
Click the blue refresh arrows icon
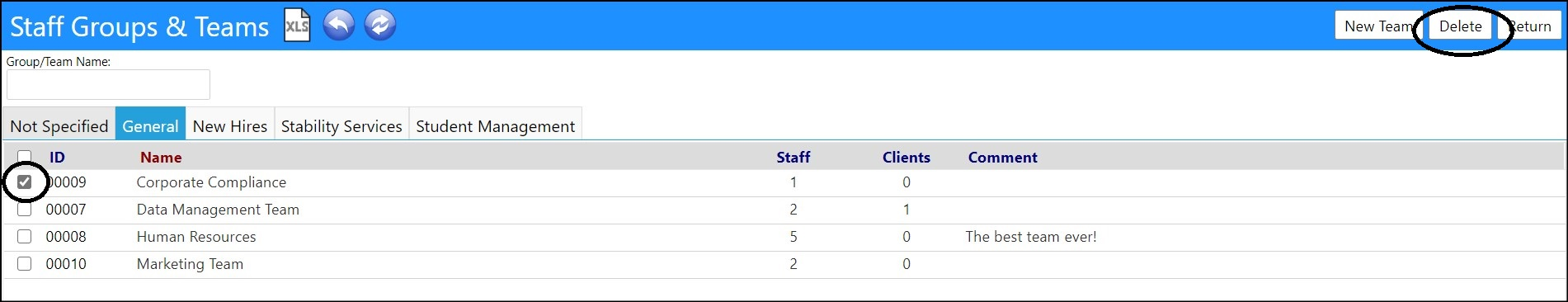(x=379, y=26)
